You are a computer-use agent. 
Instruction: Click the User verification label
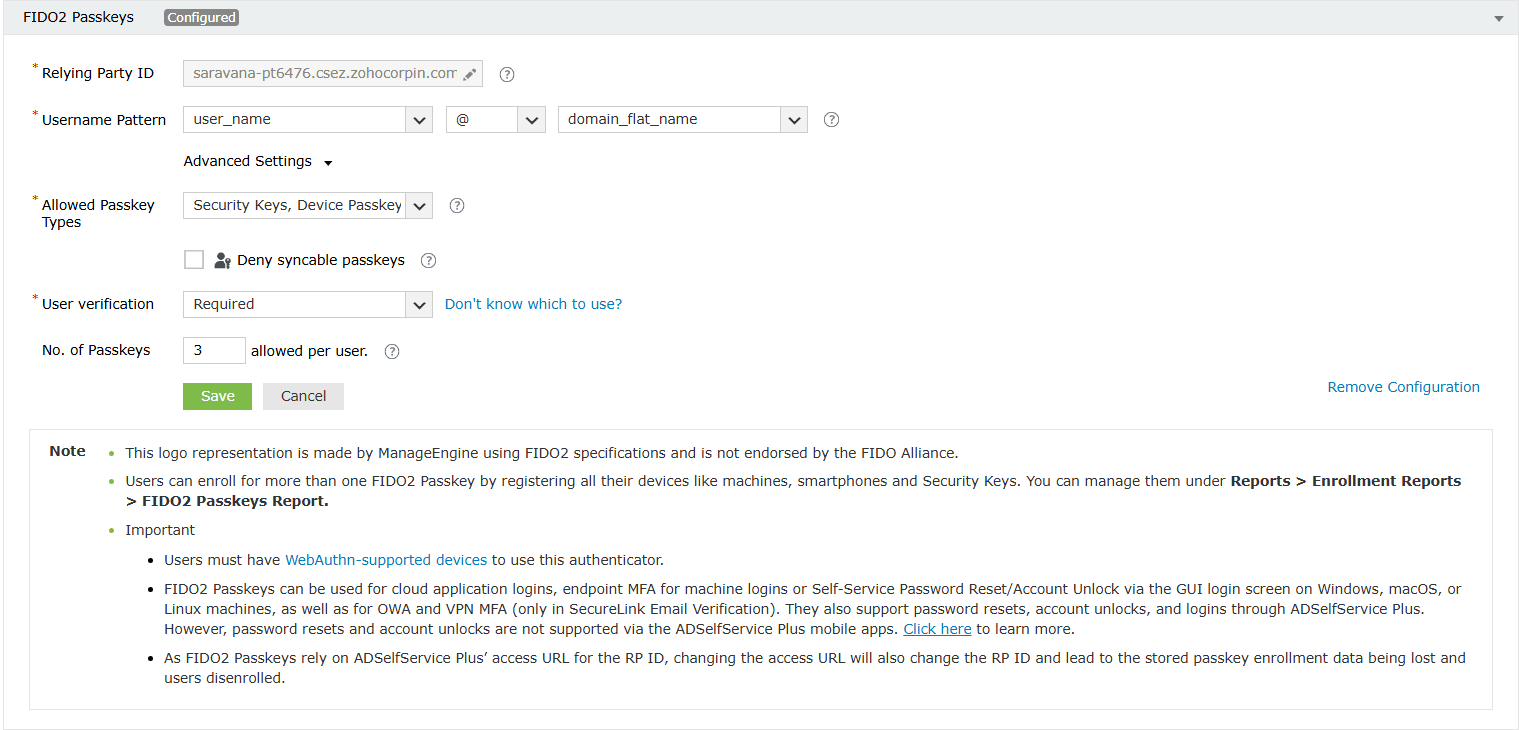pyautogui.click(x=98, y=304)
